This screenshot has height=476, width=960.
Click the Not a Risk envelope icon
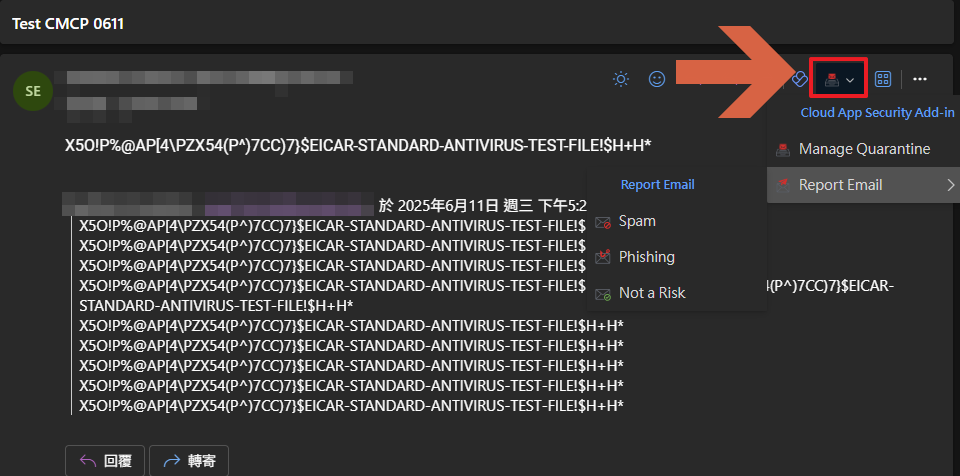(602, 293)
